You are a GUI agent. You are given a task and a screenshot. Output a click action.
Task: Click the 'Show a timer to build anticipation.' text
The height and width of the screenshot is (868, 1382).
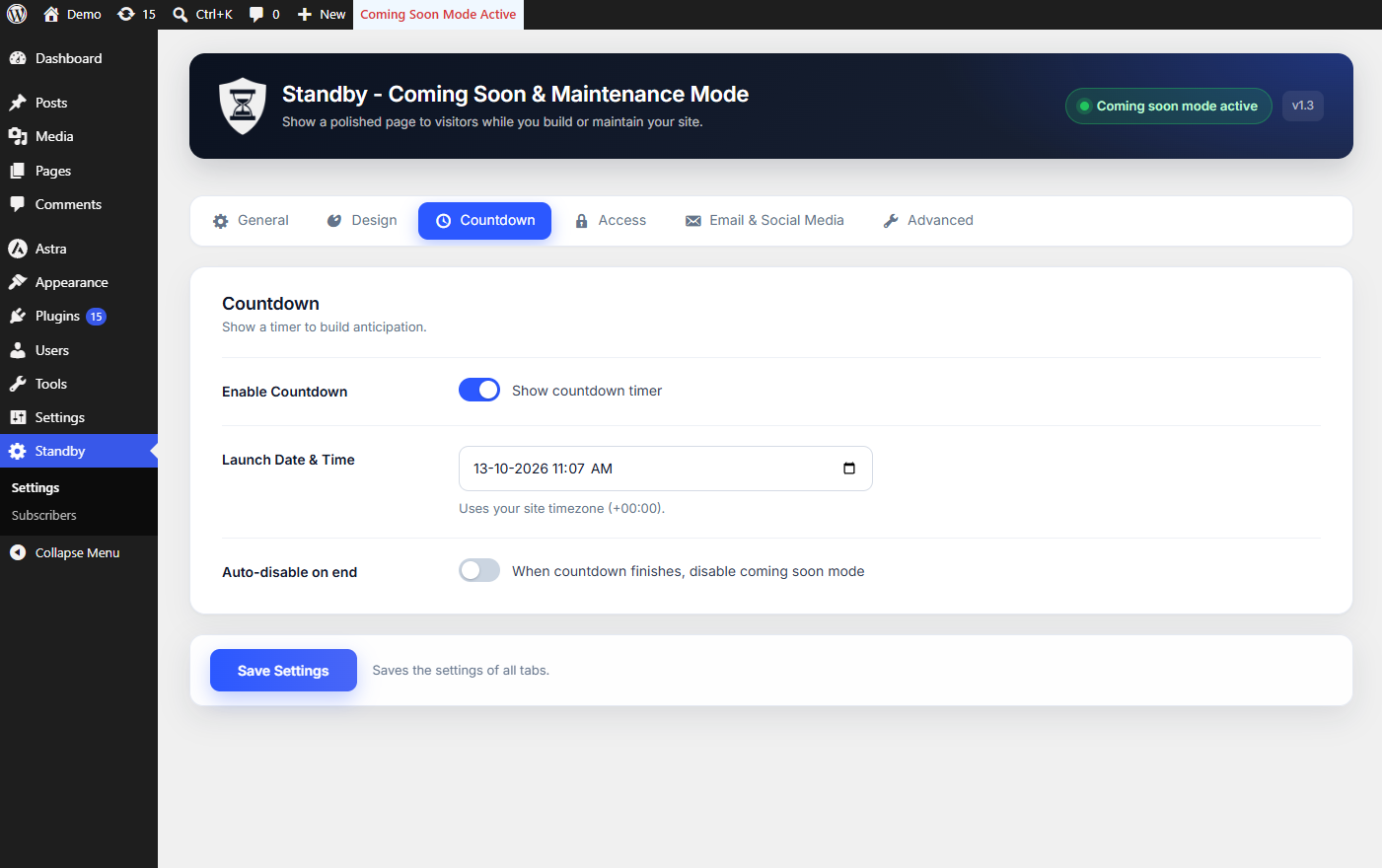click(x=325, y=327)
